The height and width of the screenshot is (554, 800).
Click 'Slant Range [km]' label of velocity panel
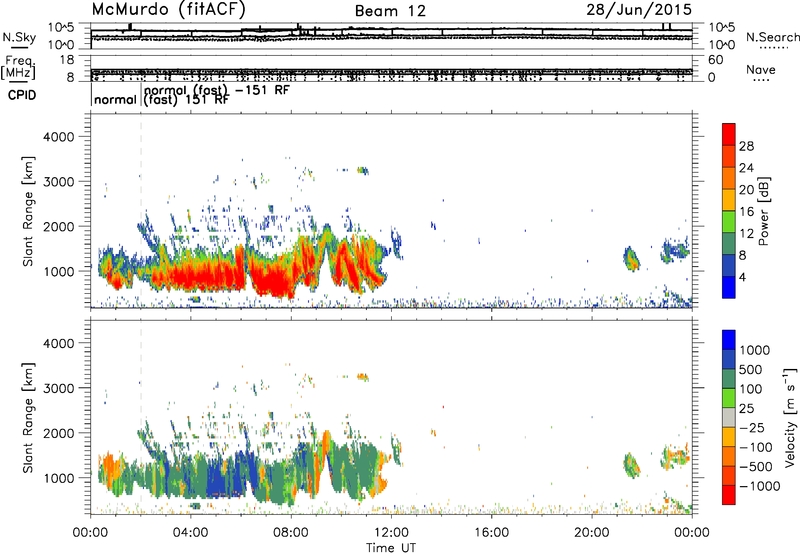click(28, 418)
